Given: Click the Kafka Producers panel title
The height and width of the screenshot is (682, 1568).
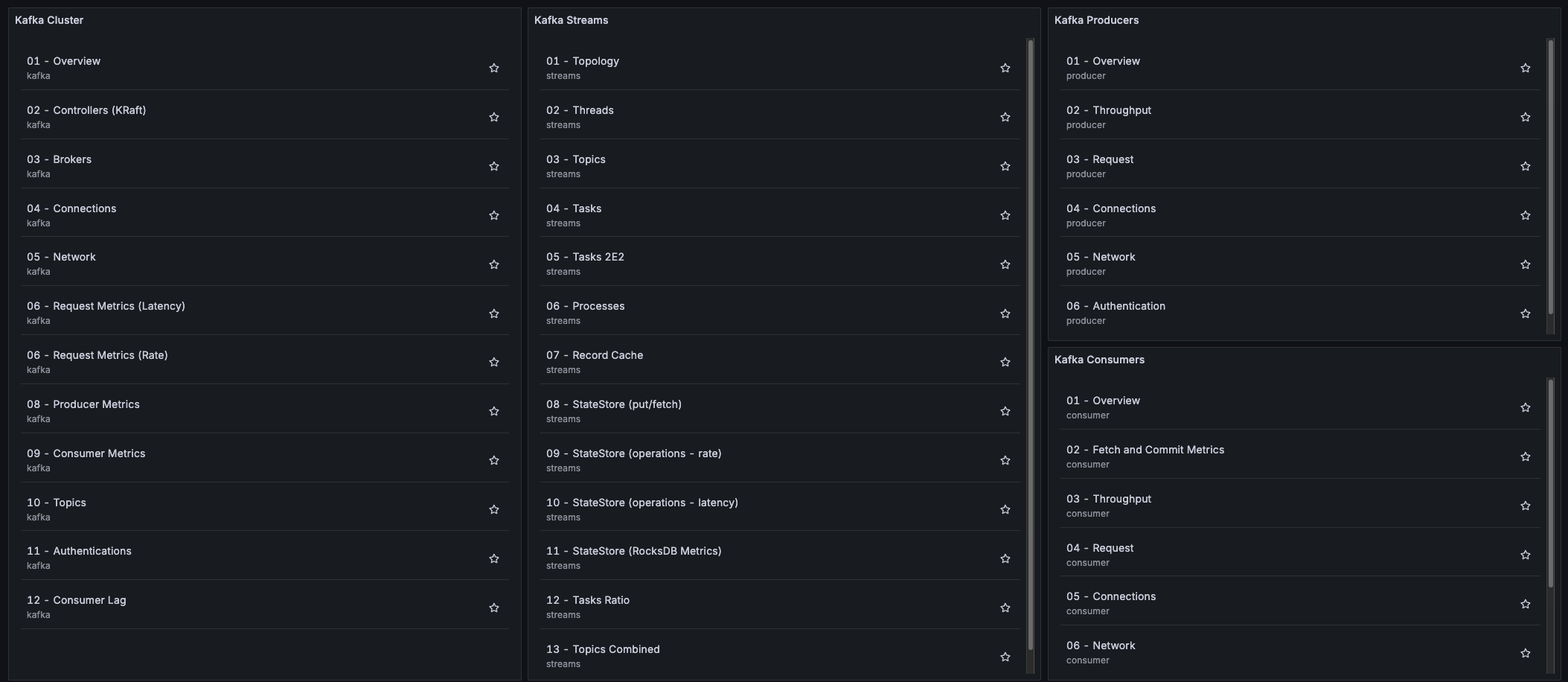Looking at the screenshot, I should (1096, 20).
